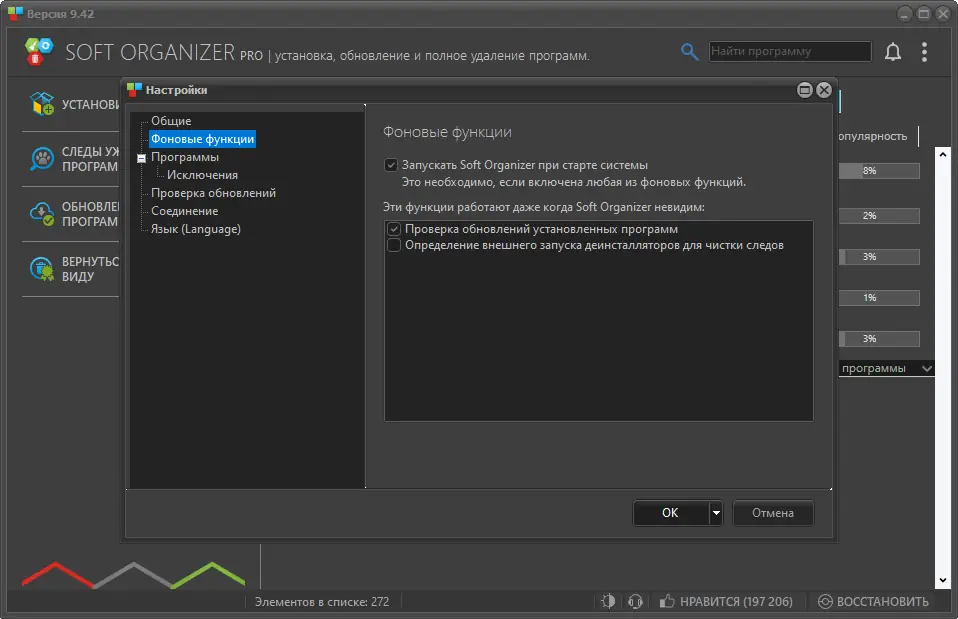Click the settings dialog maximize icon
Screen dimensions: 958x619
pyautogui.click(x=805, y=90)
